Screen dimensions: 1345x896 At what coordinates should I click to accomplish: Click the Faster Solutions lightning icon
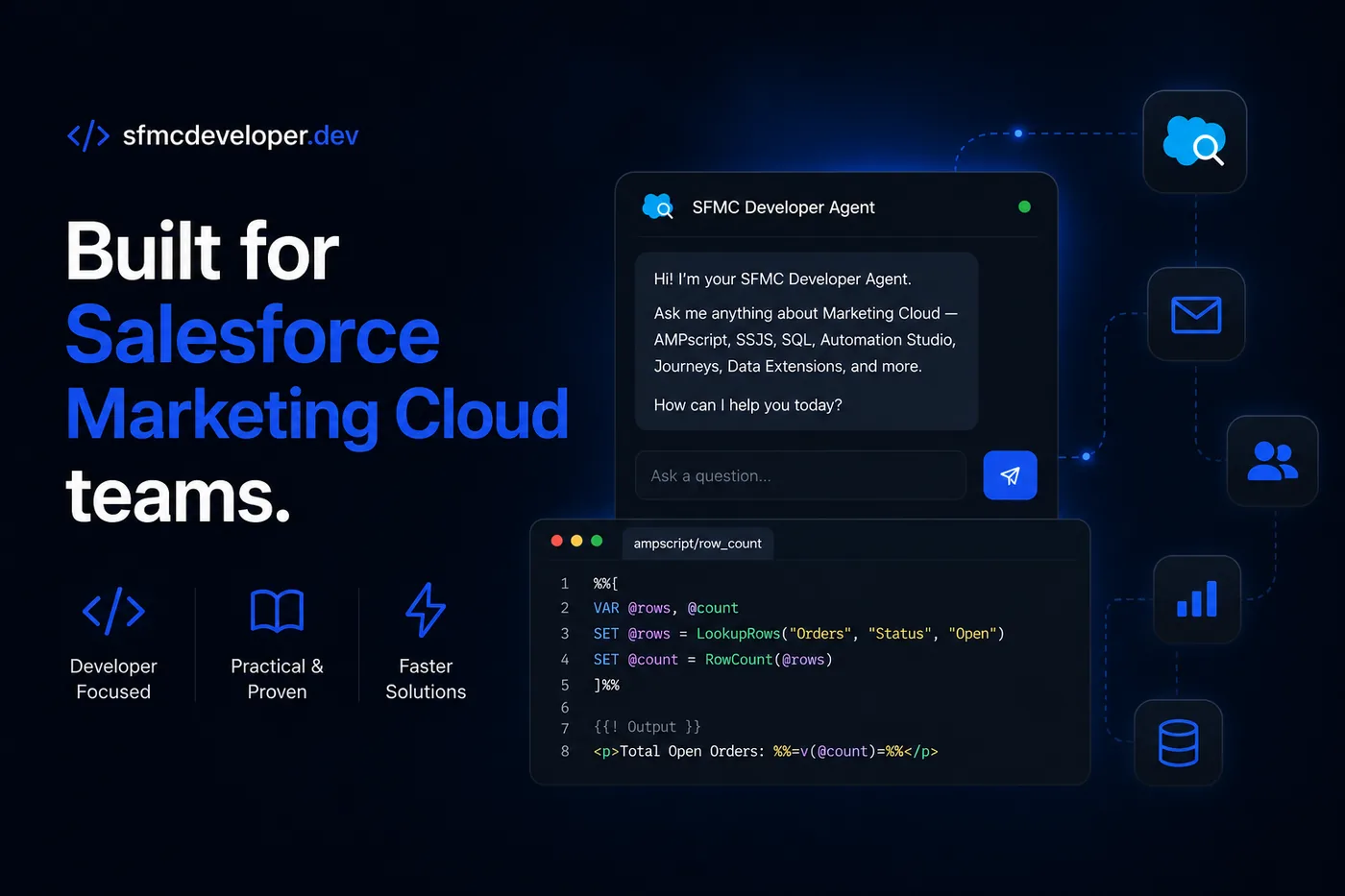426,610
